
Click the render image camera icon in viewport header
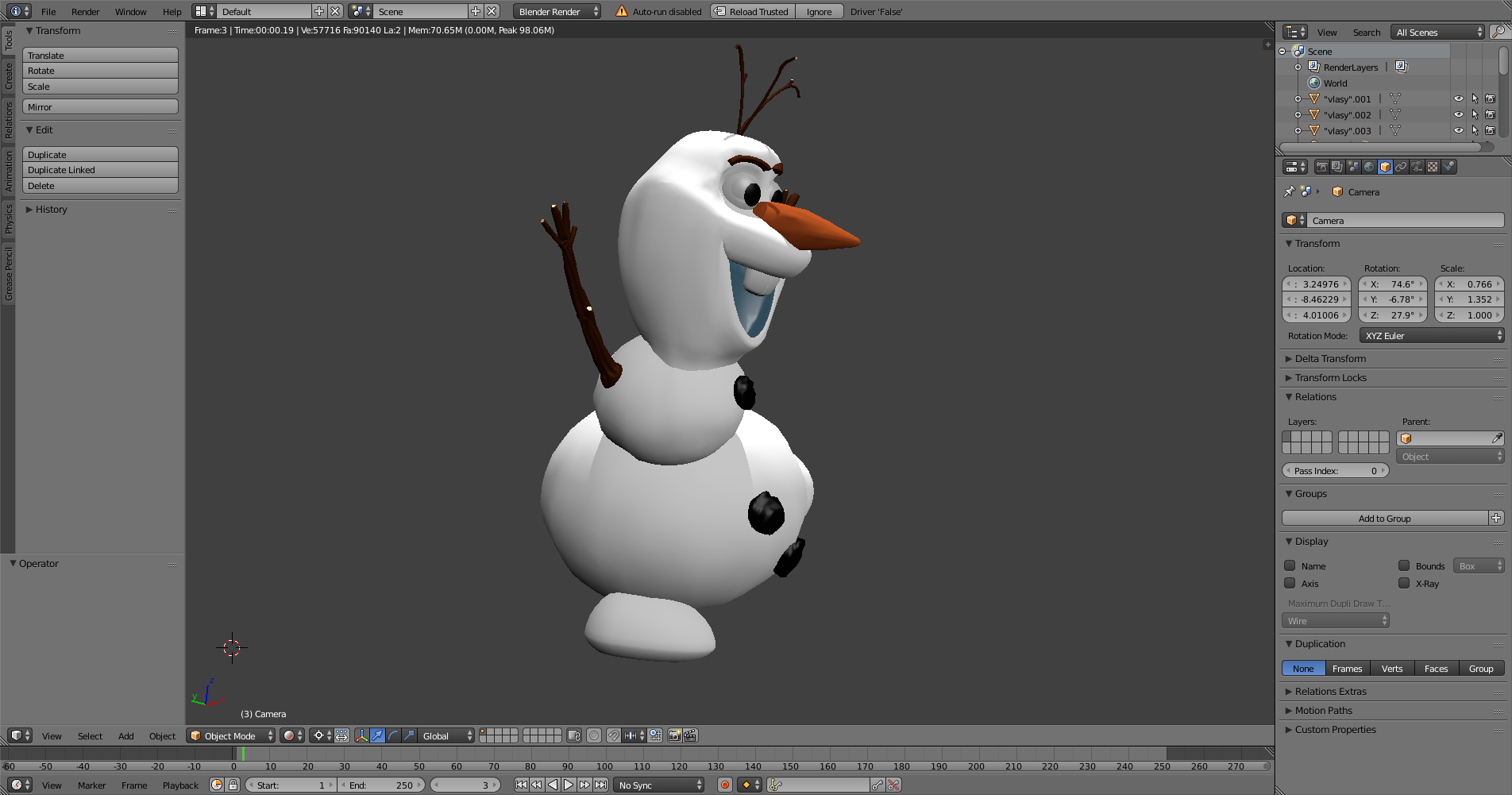[x=673, y=736]
